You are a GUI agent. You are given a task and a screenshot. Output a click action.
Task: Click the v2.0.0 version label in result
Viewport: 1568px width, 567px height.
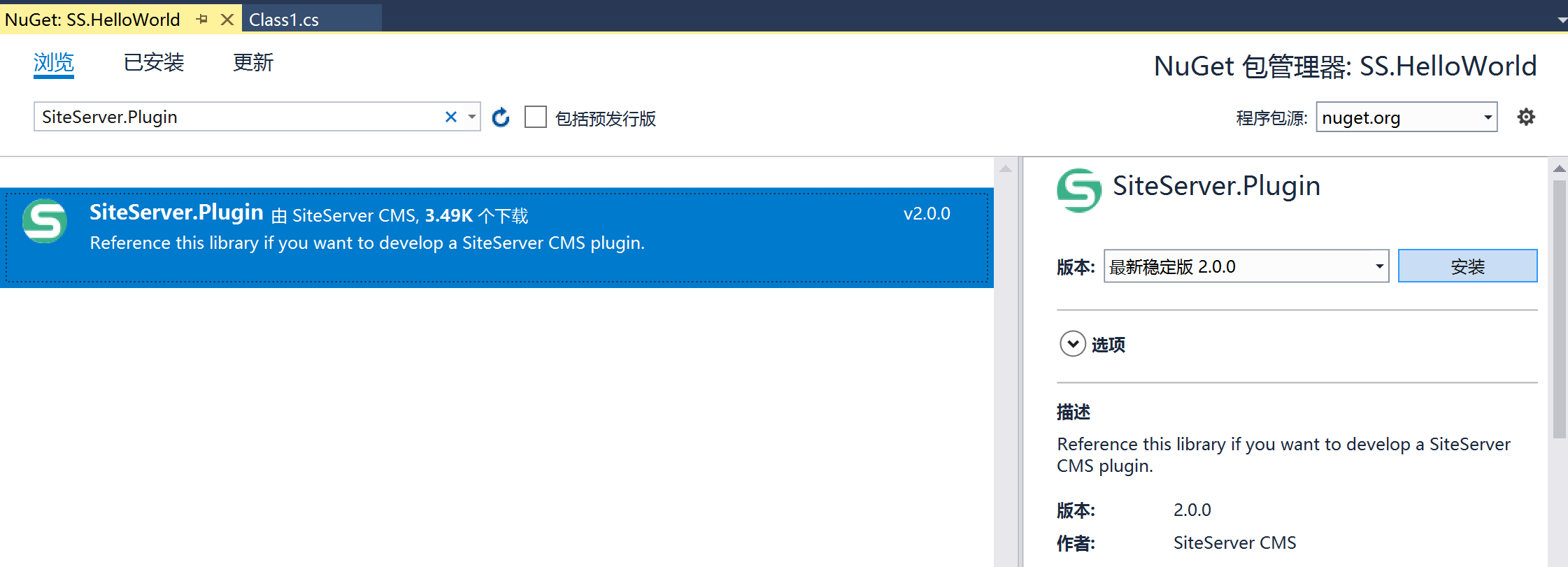(927, 214)
